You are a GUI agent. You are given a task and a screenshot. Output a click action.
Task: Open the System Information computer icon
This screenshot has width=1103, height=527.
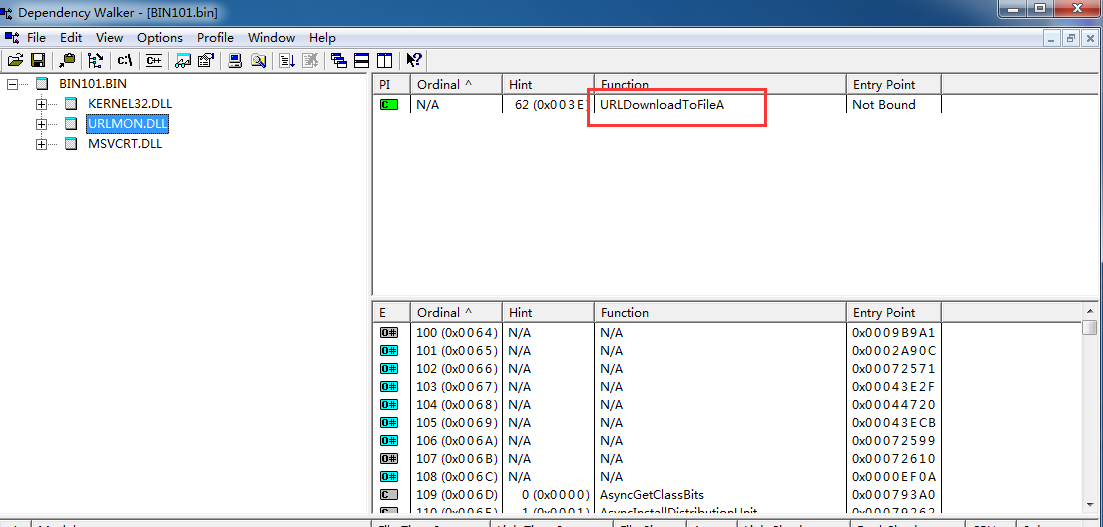point(236,61)
